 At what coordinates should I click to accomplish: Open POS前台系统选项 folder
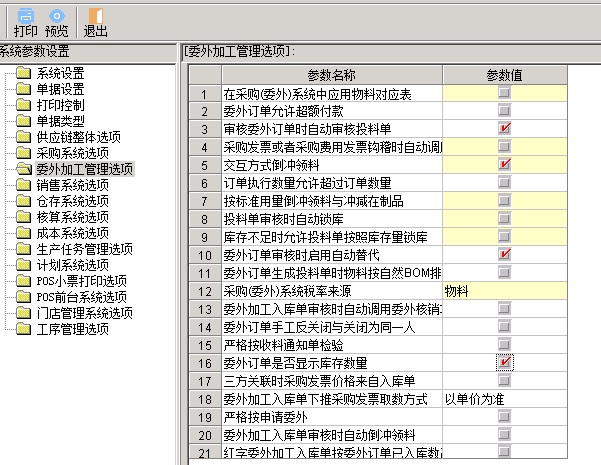pos(24,297)
